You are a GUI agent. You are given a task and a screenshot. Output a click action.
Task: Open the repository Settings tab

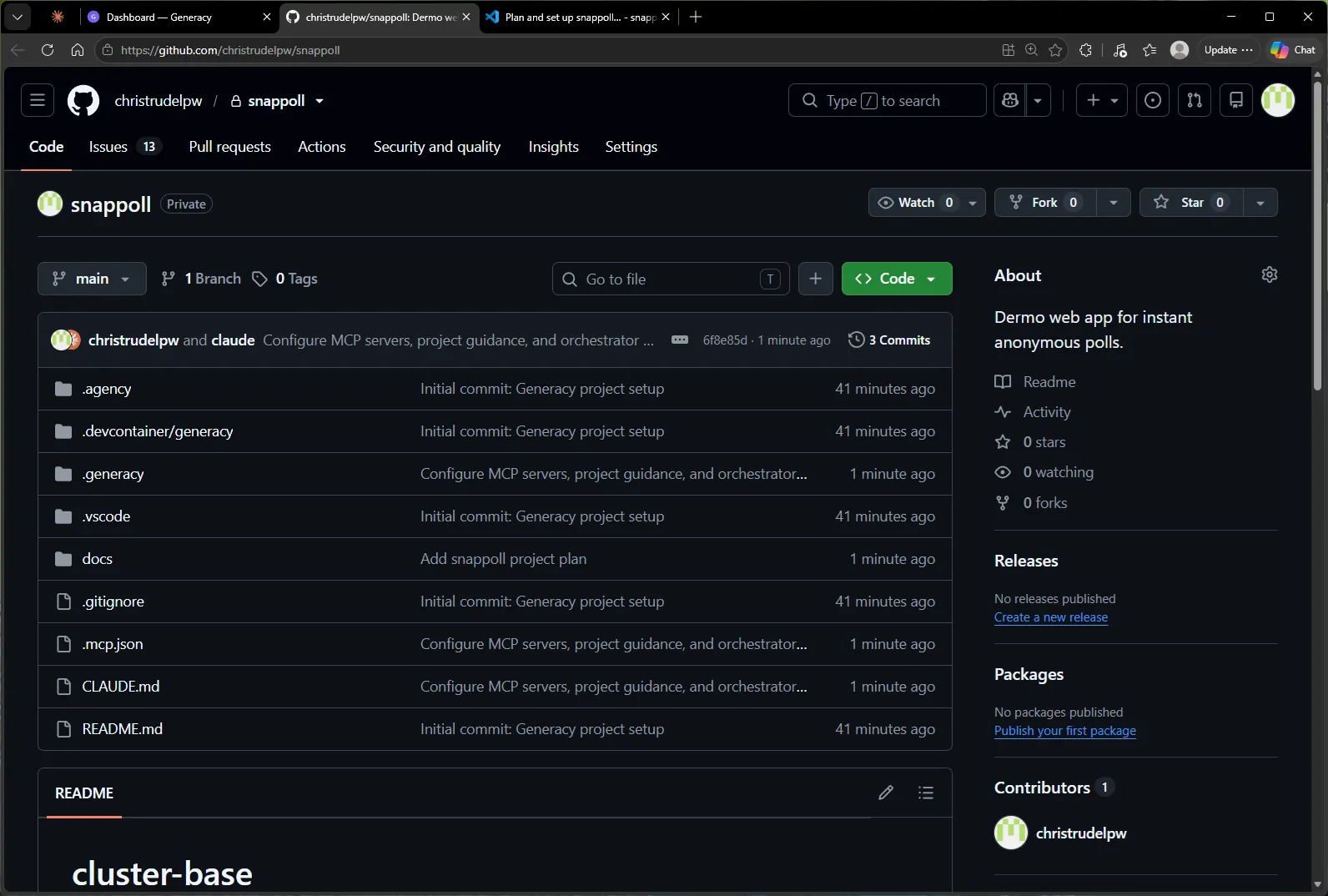tap(631, 147)
